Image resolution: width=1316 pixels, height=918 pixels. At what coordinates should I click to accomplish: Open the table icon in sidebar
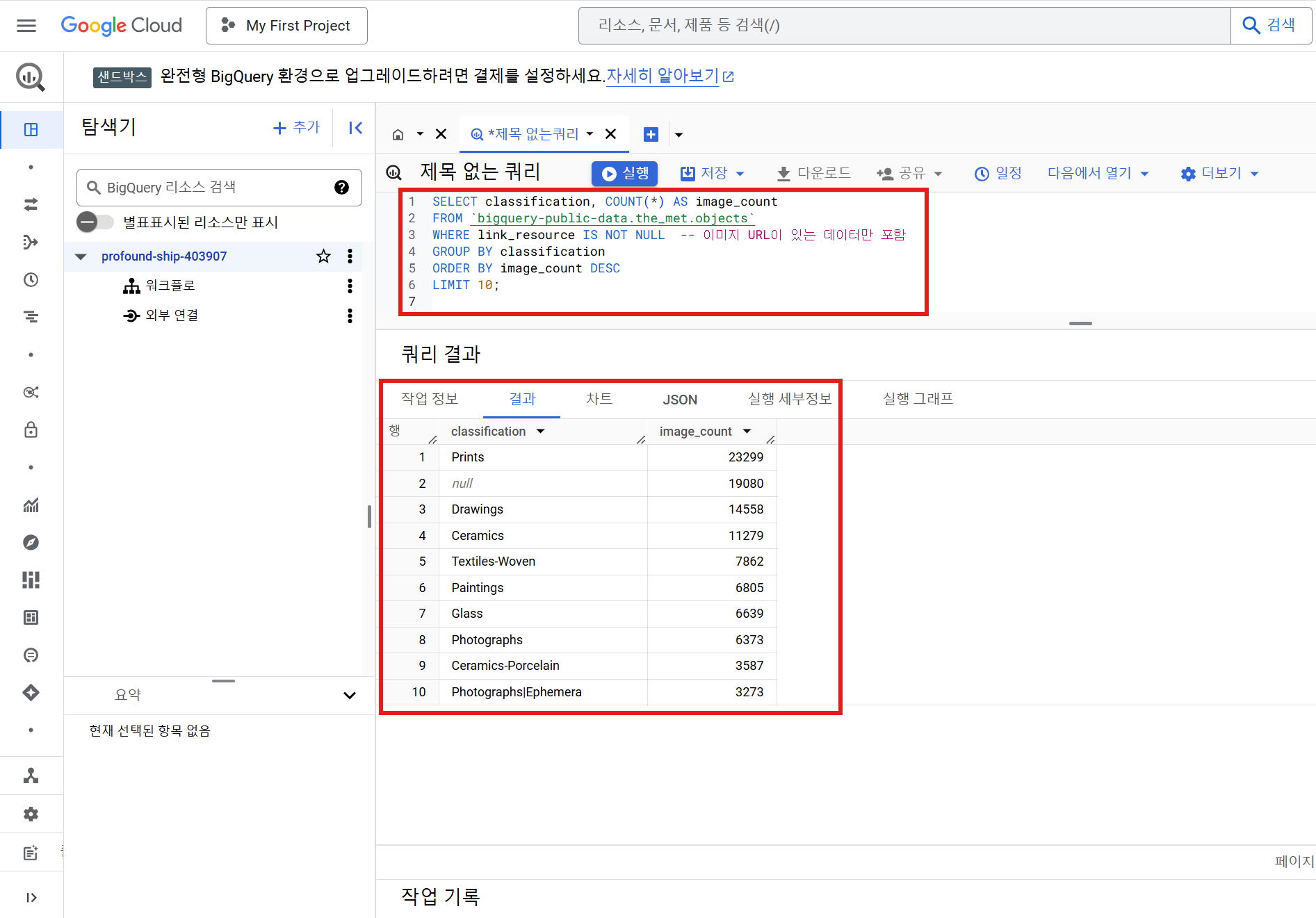(31, 617)
